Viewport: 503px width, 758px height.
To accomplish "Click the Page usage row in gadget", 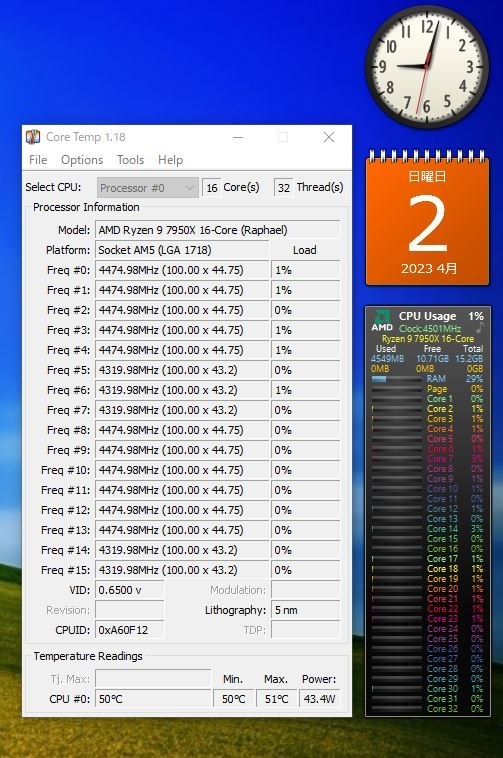I will click(427, 389).
